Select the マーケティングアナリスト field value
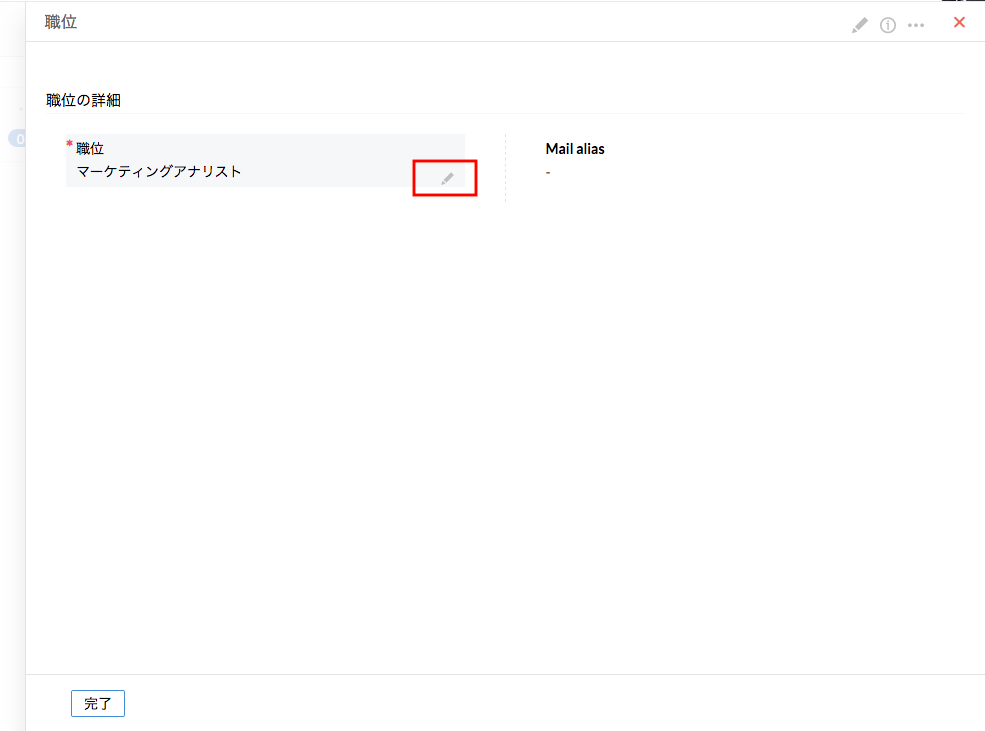This screenshot has height=731, width=985. pyautogui.click(x=159, y=171)
